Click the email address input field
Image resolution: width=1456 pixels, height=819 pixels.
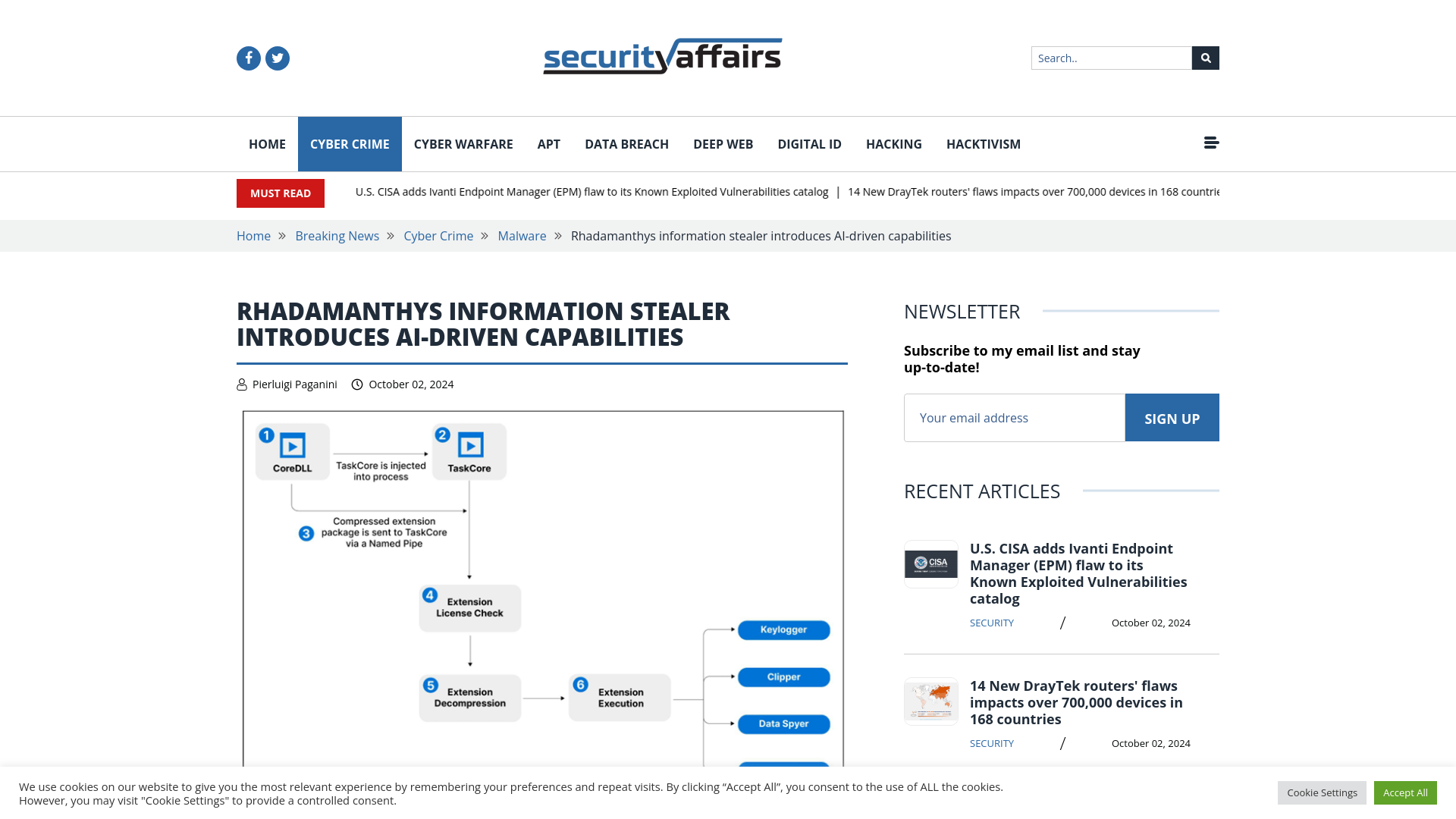(x=1014, y=417)
